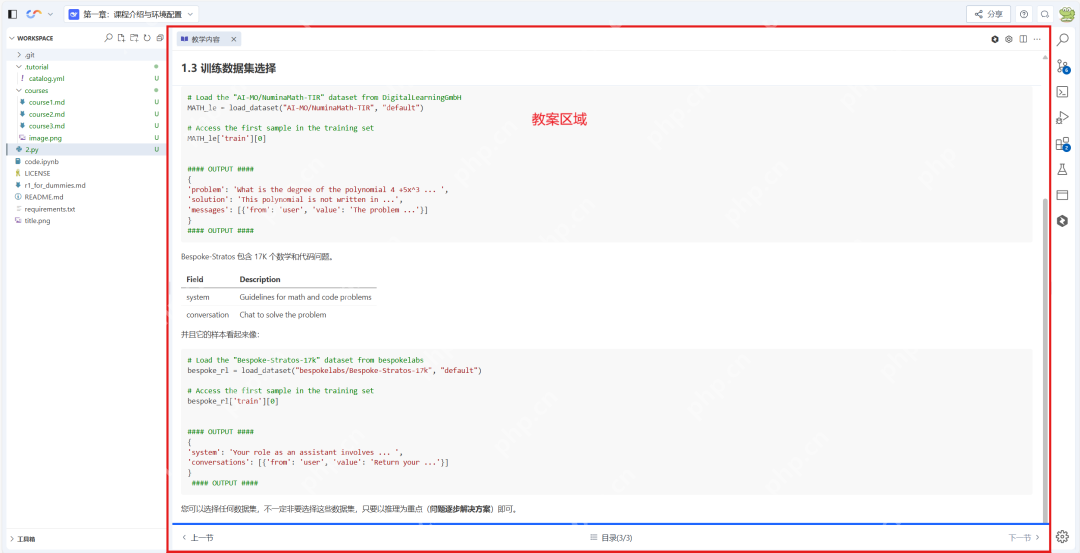Create a new folder in workspace
The height and width of the screenshot is (553, 1080).
point(134,38)
